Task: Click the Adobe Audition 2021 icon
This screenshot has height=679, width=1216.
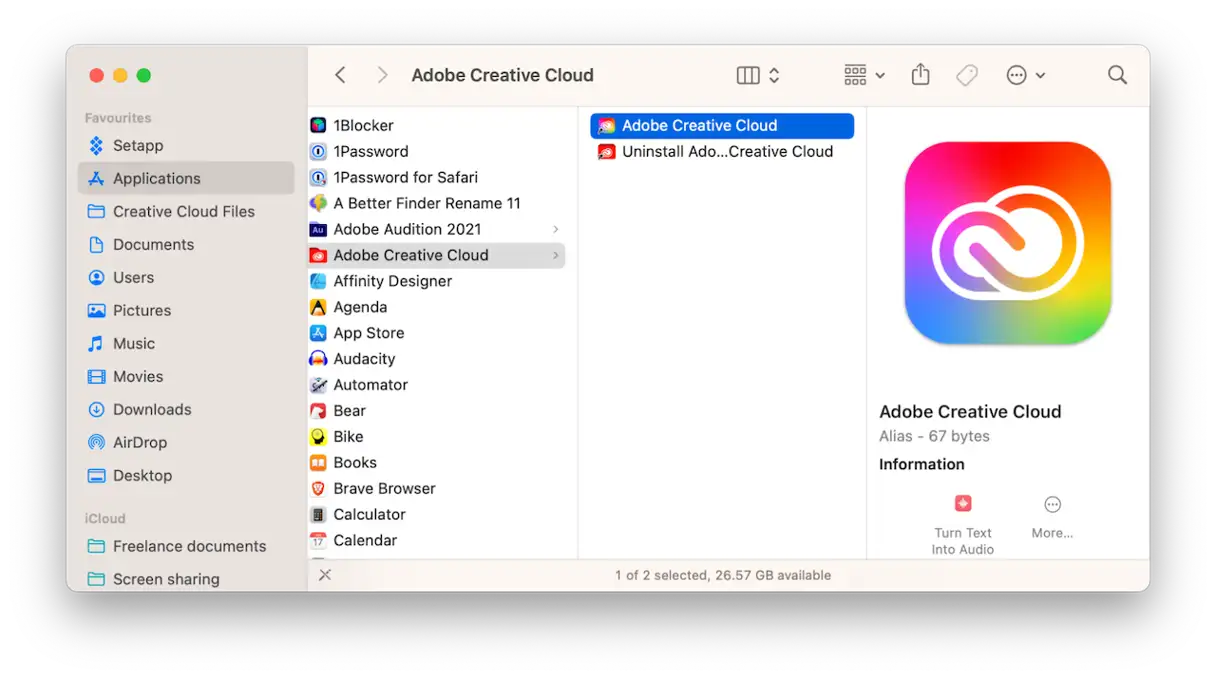Action: click(x=318, y=229)
